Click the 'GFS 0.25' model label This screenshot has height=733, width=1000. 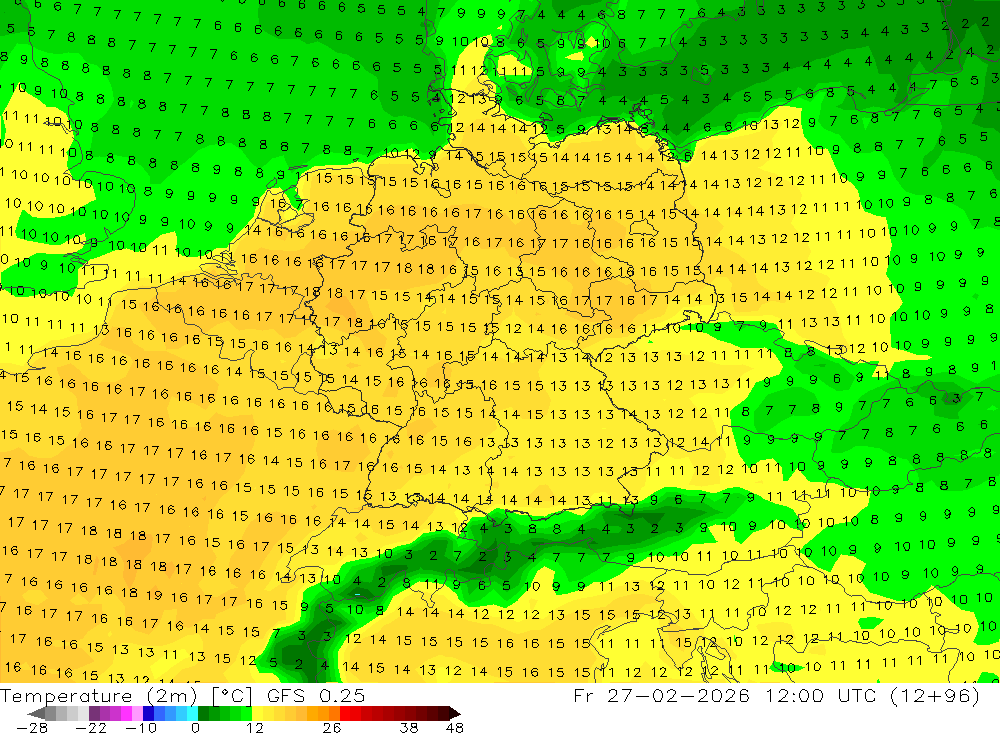316,696
